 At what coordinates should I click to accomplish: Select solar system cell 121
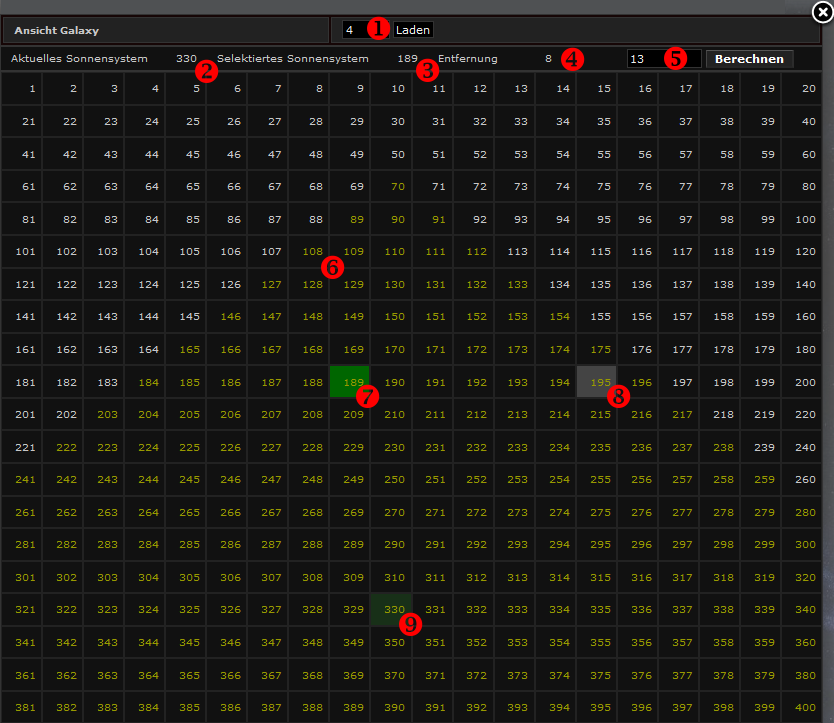point(22,284)
